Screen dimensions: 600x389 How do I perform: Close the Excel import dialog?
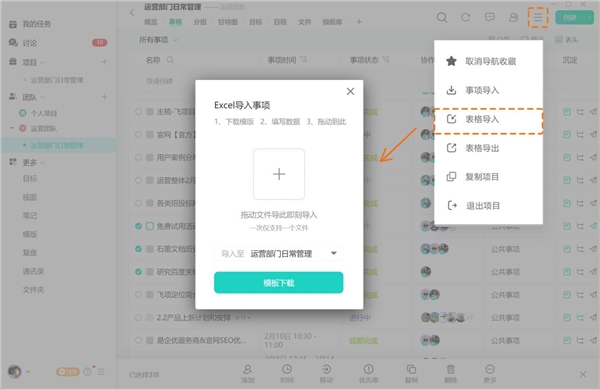tap(350, 91)
